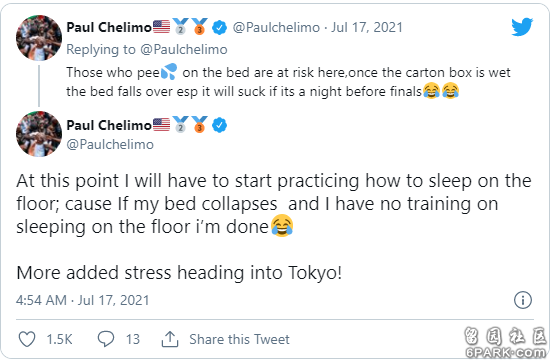
Task: Click Paul Chelimo name in main tweet
Action: point(109,125)
